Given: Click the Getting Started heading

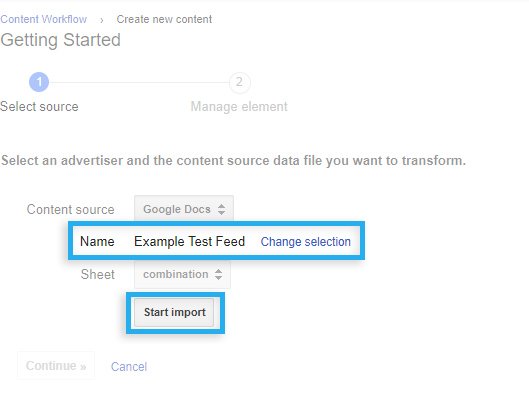Looking at the screenshot, I should click(x=60, y=40).
